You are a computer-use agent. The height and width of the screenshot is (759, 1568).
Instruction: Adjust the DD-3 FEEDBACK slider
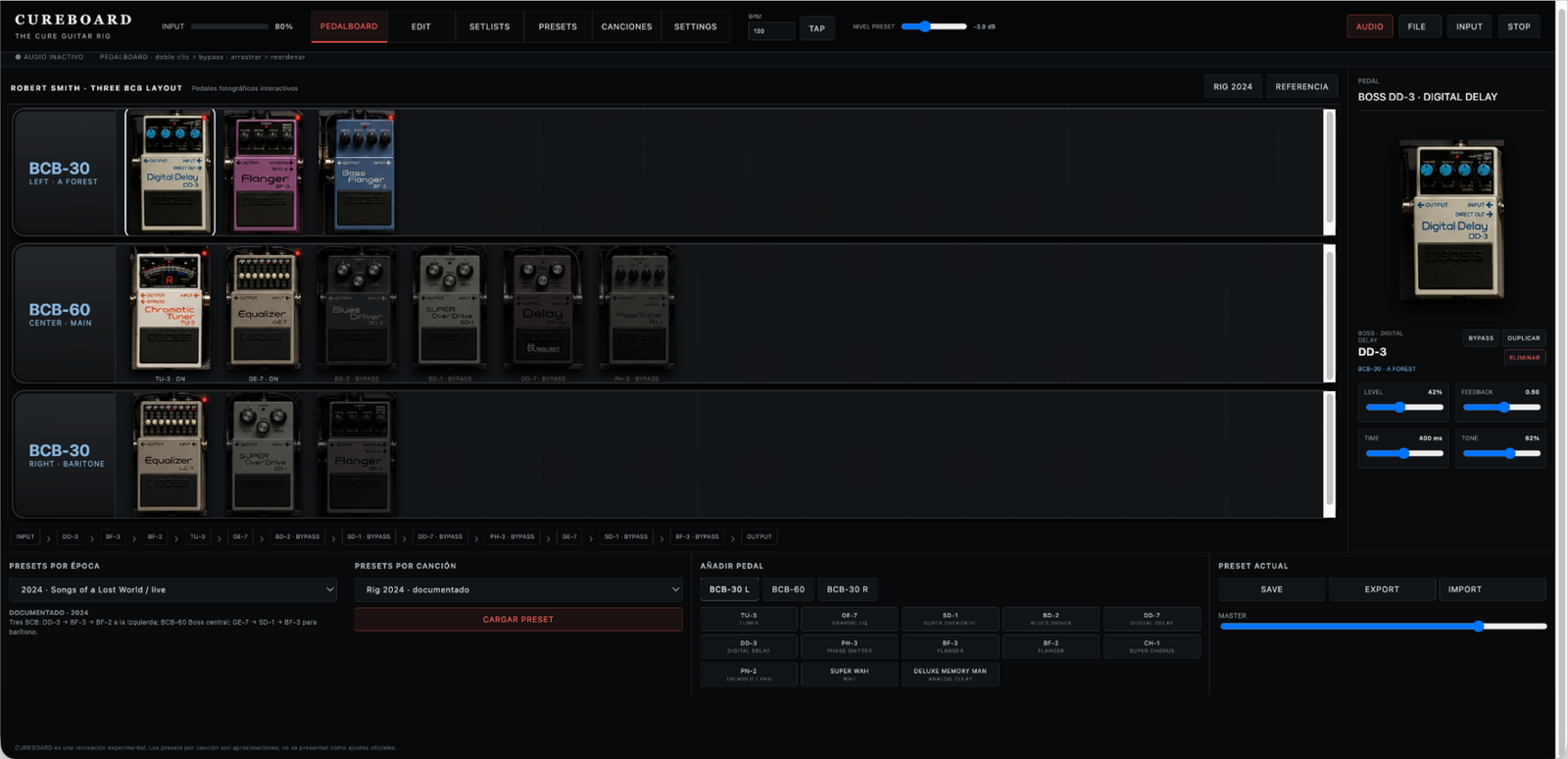click(x=1501, y=407)
